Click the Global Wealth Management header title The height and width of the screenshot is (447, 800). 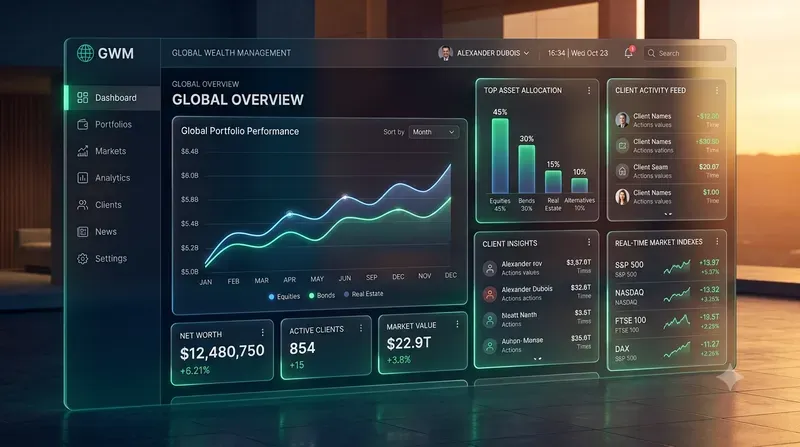coord(231,53)
